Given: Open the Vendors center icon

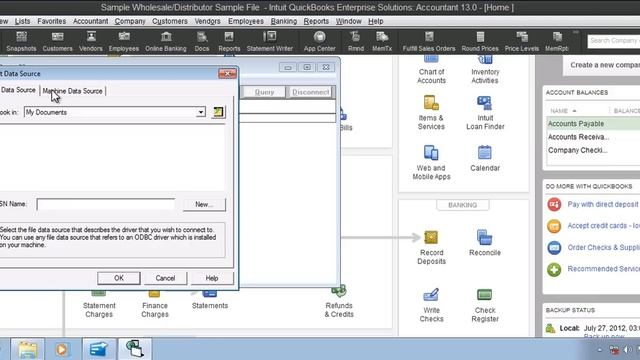Looking at the screenshot, I should (x=91, y=41).
